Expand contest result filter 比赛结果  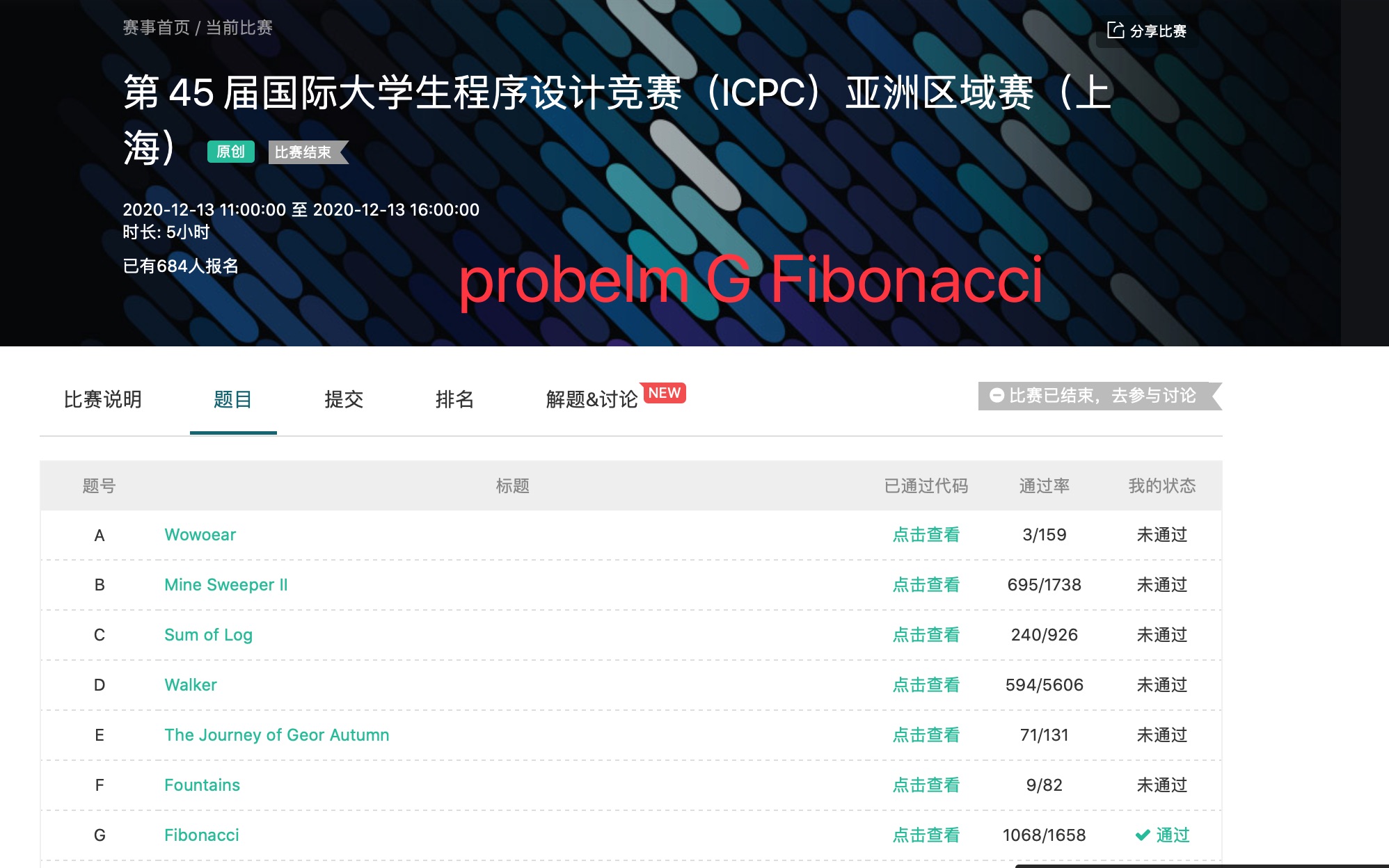pyautogui.click(x=306, y=150)
